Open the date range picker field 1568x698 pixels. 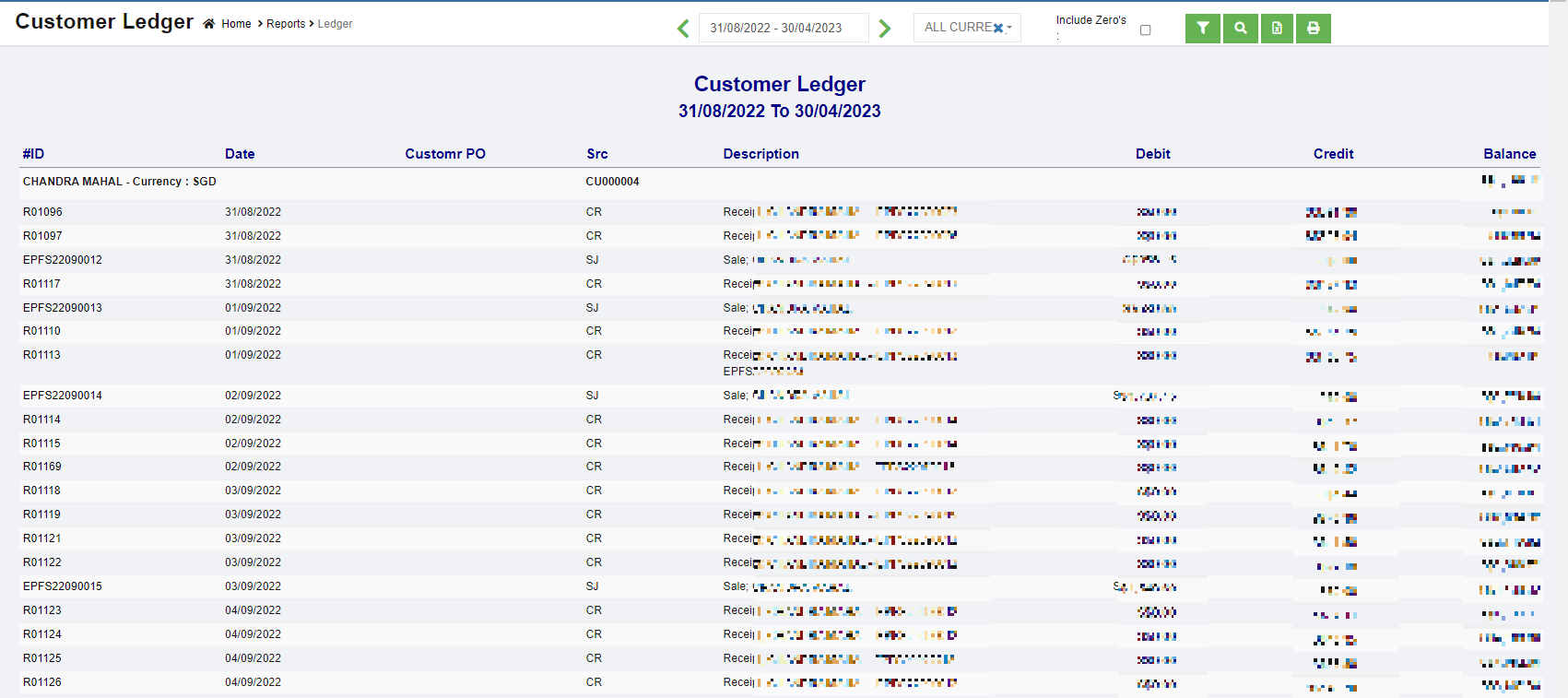pyautogui.click(x=783, y=28)
